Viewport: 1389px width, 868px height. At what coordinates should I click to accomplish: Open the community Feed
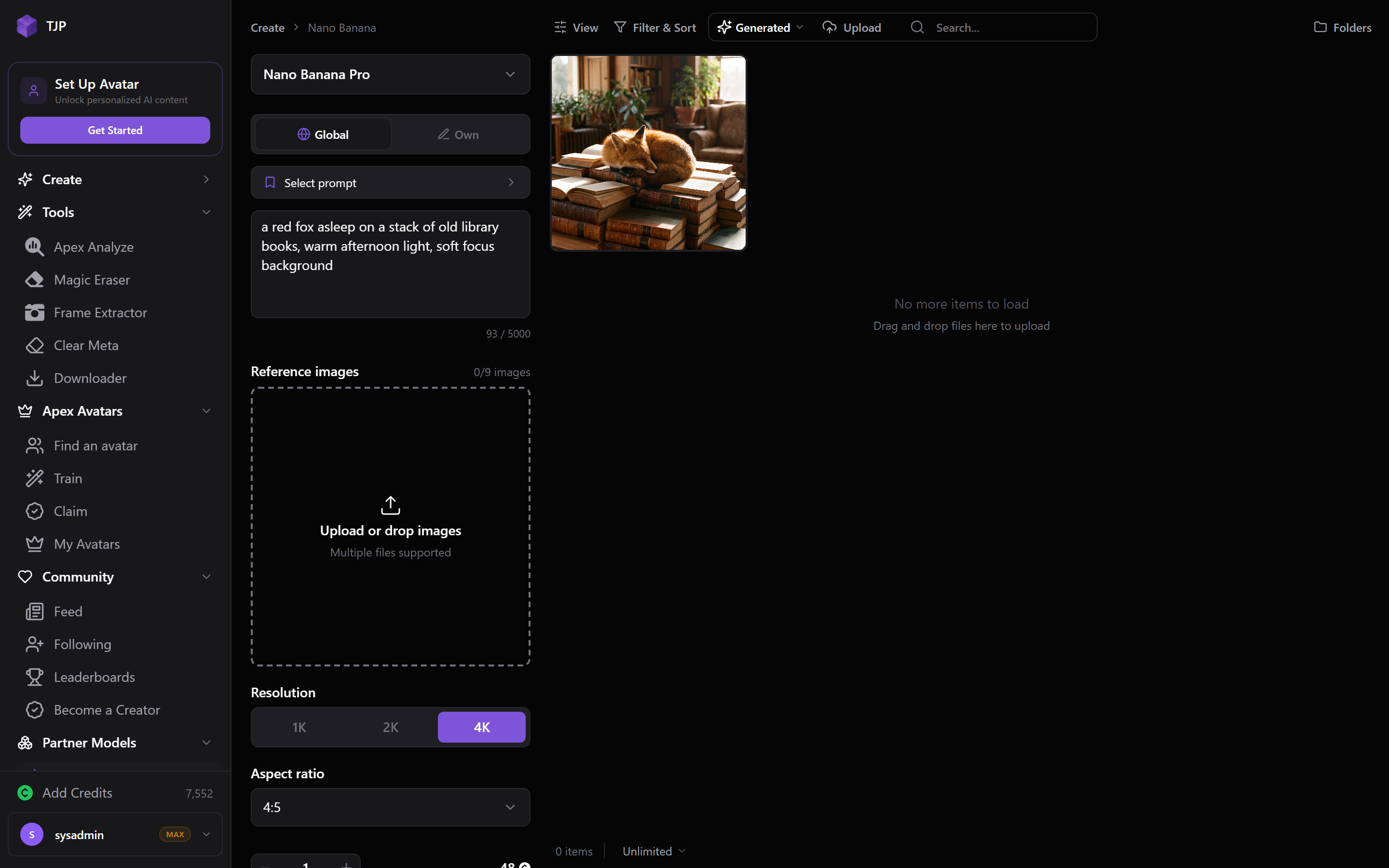[68, 611]
